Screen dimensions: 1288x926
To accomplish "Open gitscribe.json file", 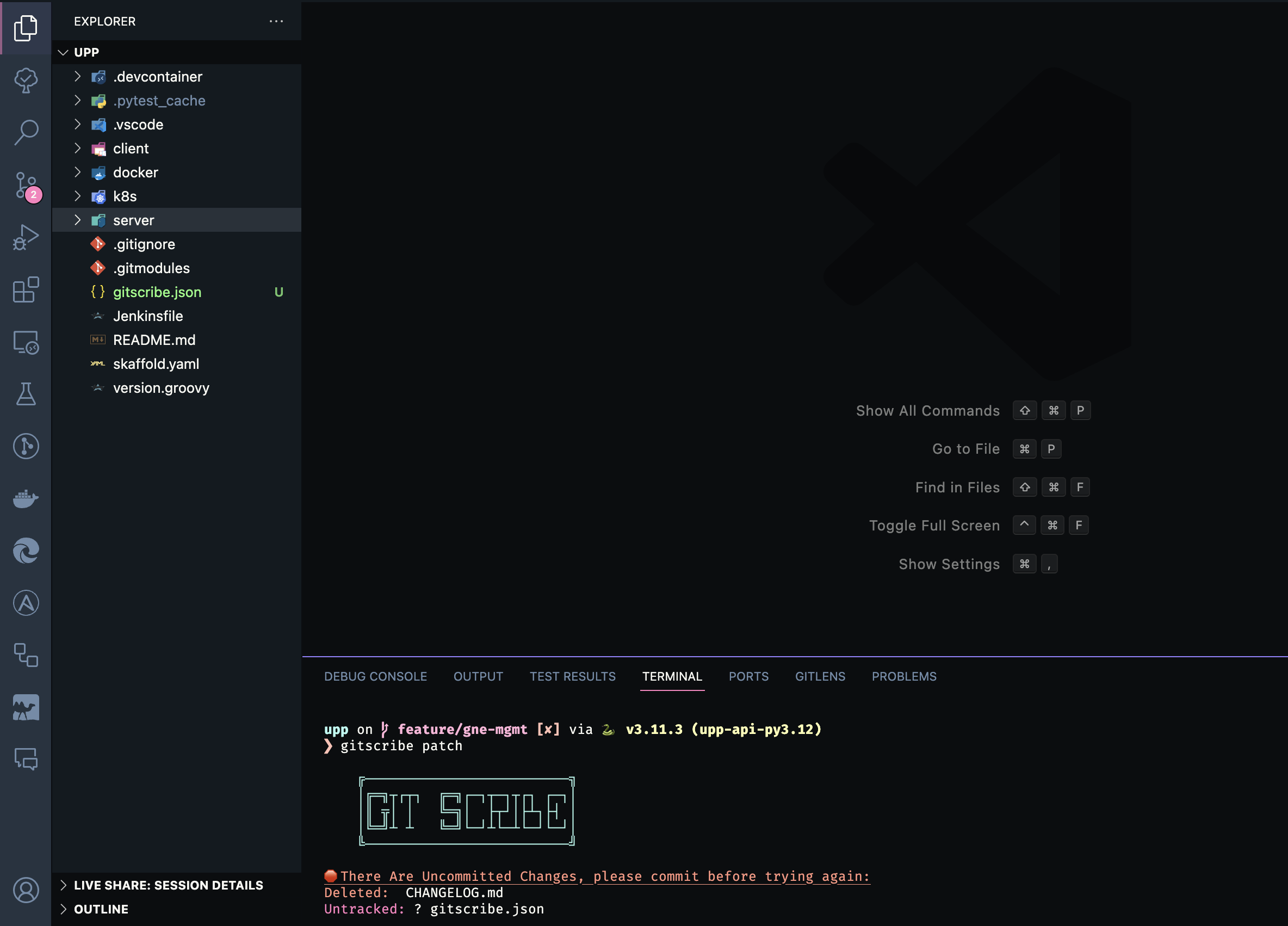I will [x=157, y=292].
